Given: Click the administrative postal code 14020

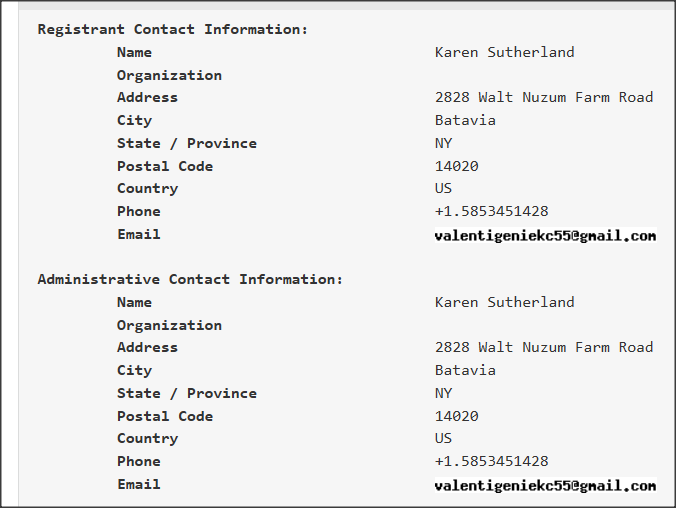Looking at the screenshot, I should (x=456, y=416).
